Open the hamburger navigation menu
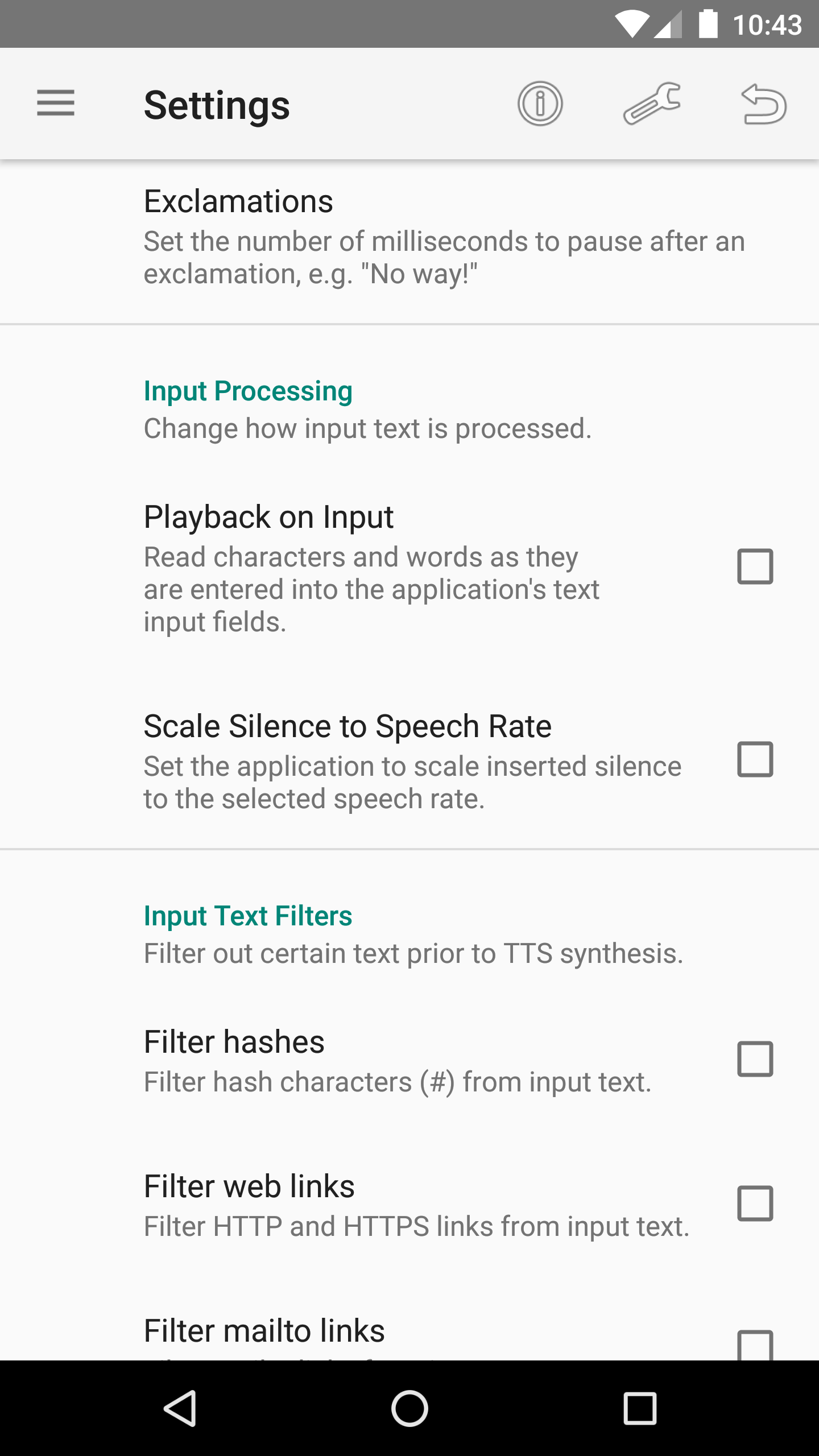819x1456 pixels. 56,104
